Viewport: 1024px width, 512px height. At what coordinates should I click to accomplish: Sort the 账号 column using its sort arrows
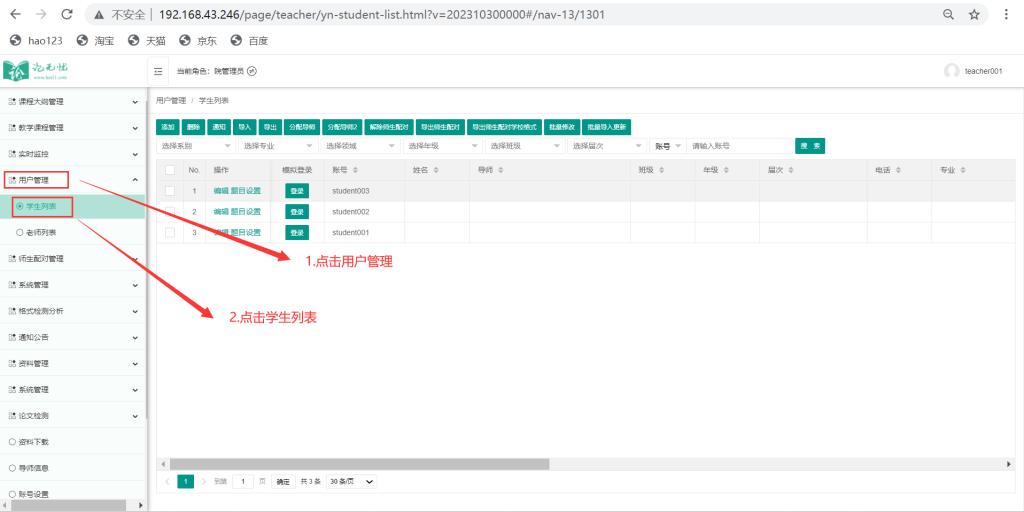click(355, 170)
